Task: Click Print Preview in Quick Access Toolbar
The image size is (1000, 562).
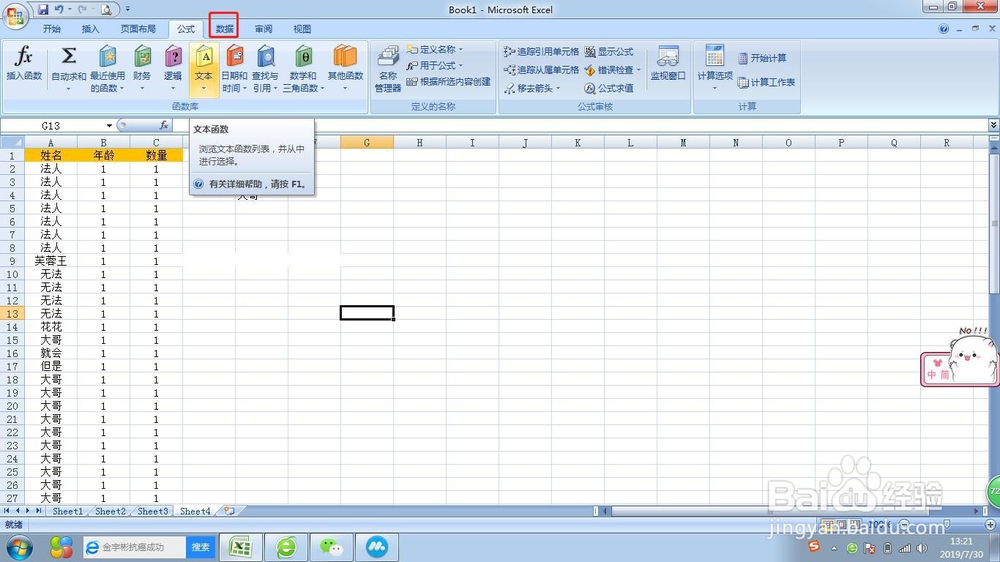Action: 107,10
